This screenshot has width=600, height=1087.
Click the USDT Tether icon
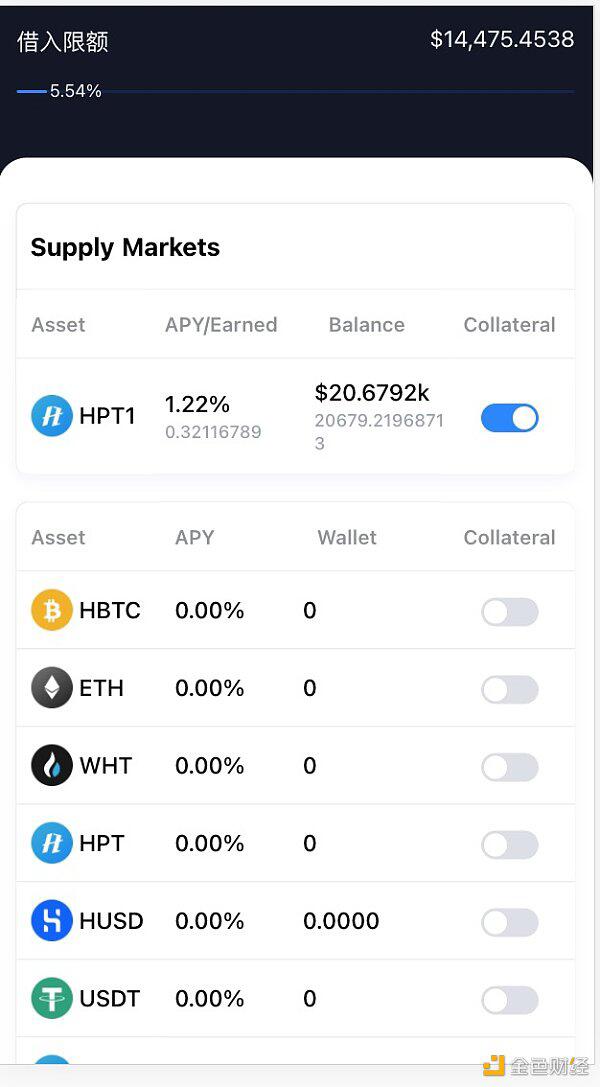click(x=51, y=998)
